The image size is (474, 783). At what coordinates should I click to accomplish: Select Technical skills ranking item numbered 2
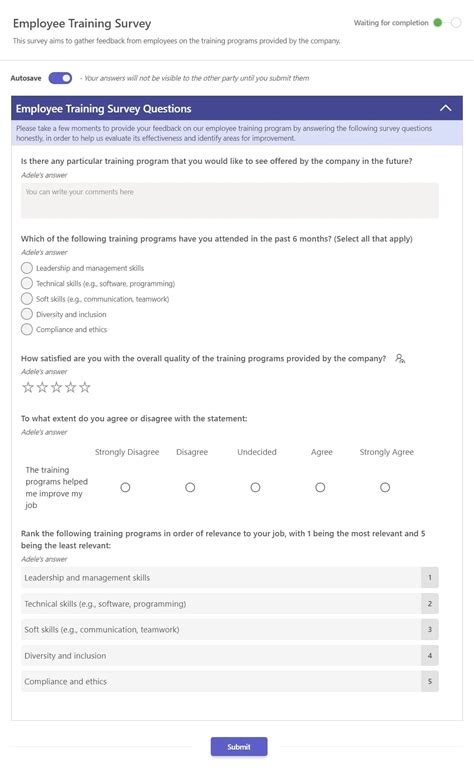(230, 604)
